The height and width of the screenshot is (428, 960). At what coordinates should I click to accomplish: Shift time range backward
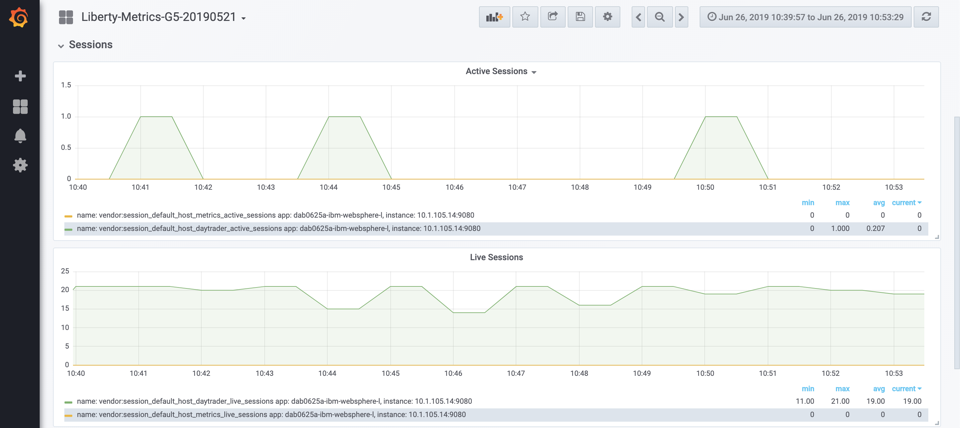639,17
